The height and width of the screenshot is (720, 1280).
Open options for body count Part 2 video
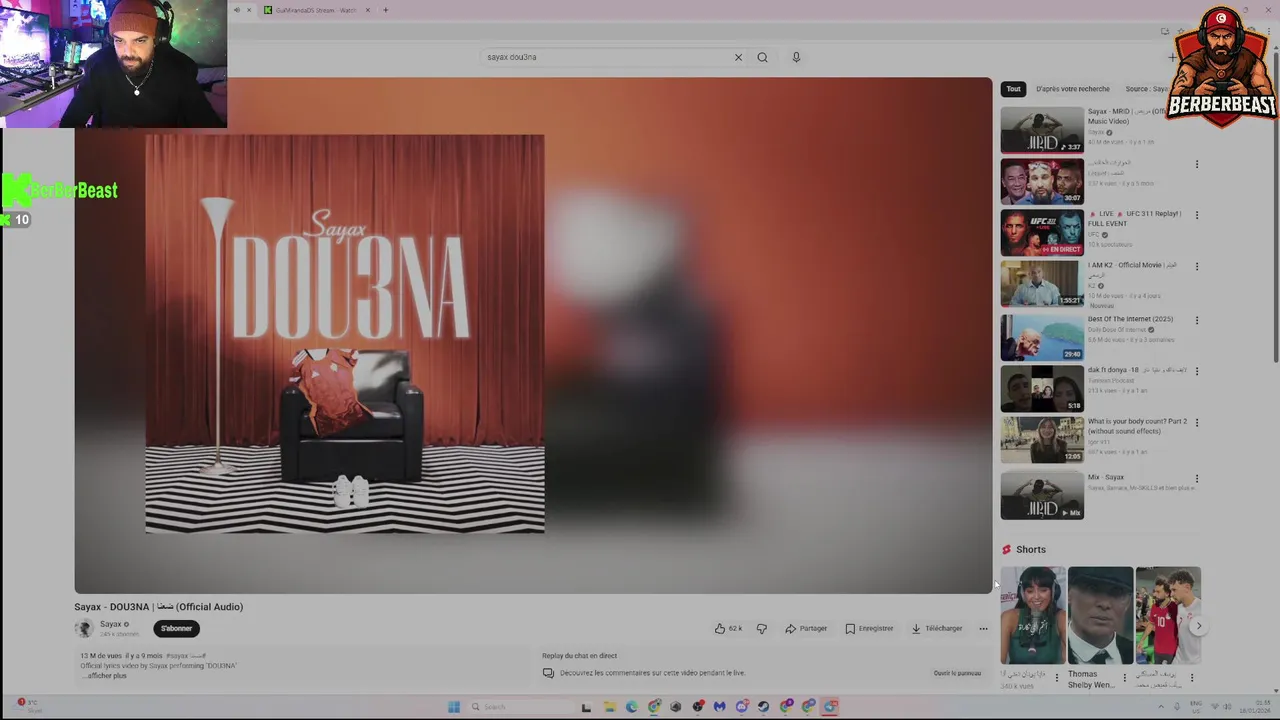(x=1197, y=423)
